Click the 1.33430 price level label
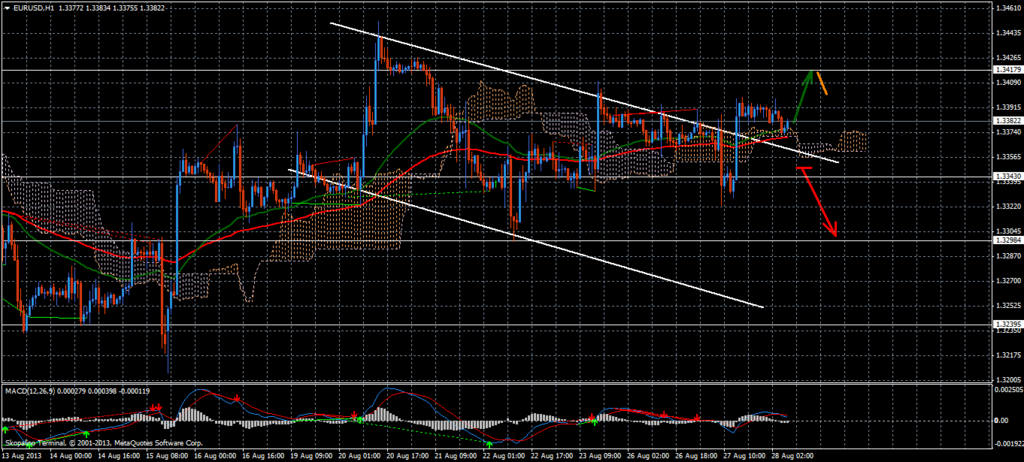 coord(1006,176)
